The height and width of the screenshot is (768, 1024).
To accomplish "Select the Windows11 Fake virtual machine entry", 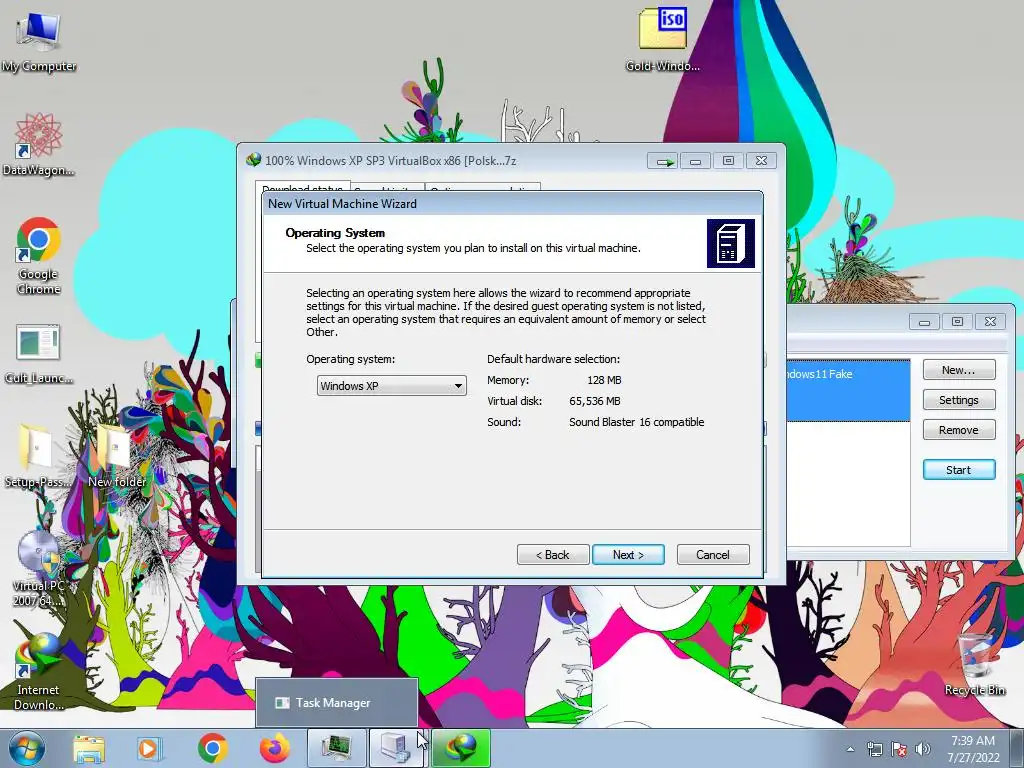I will (x=848, y=390).
